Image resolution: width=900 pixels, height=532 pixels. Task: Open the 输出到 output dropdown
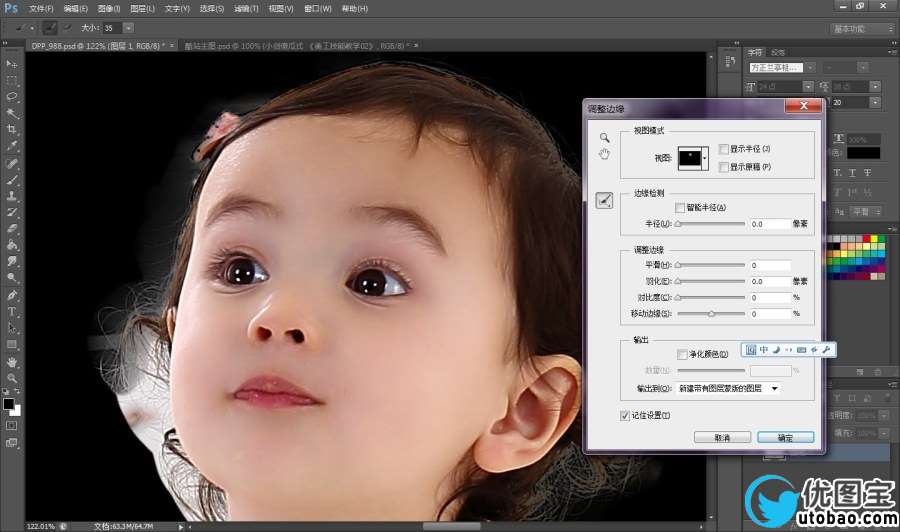pyautogui.click(x=728, y=389)
